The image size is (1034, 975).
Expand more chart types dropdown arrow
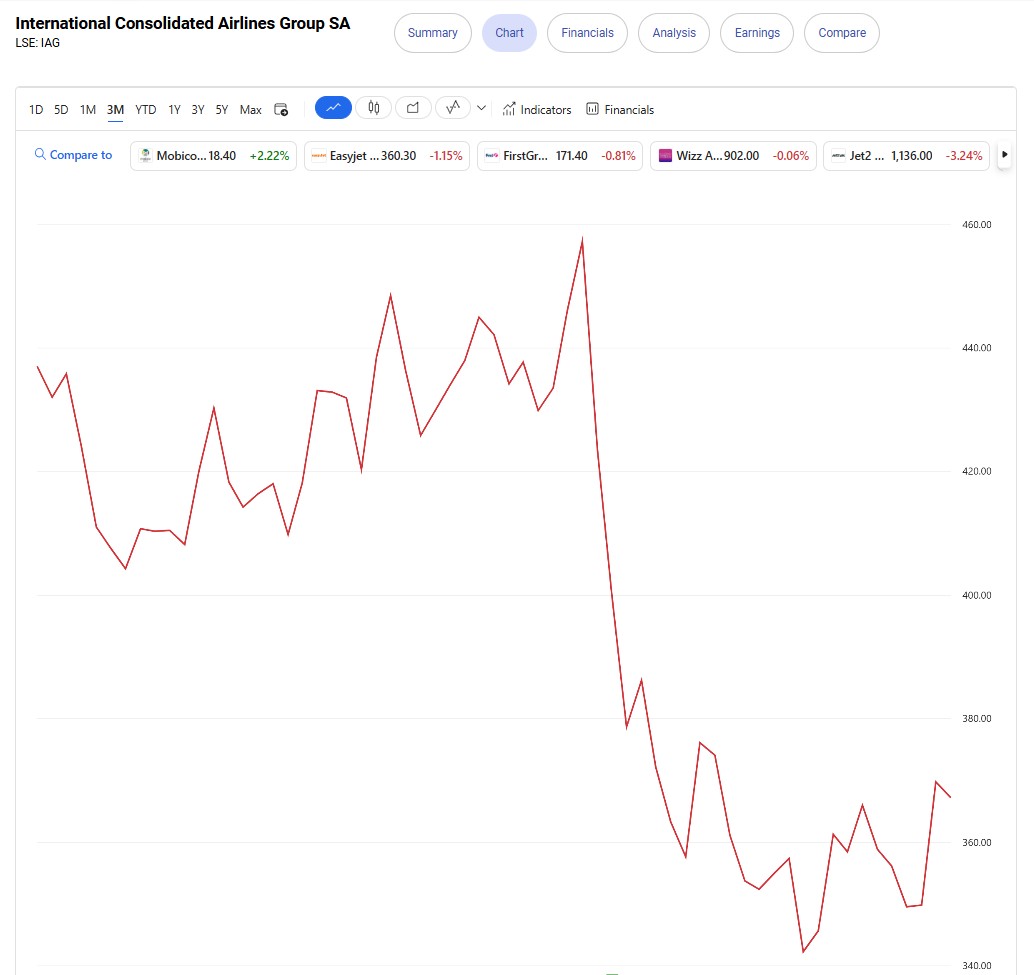[x=482, y=108]
